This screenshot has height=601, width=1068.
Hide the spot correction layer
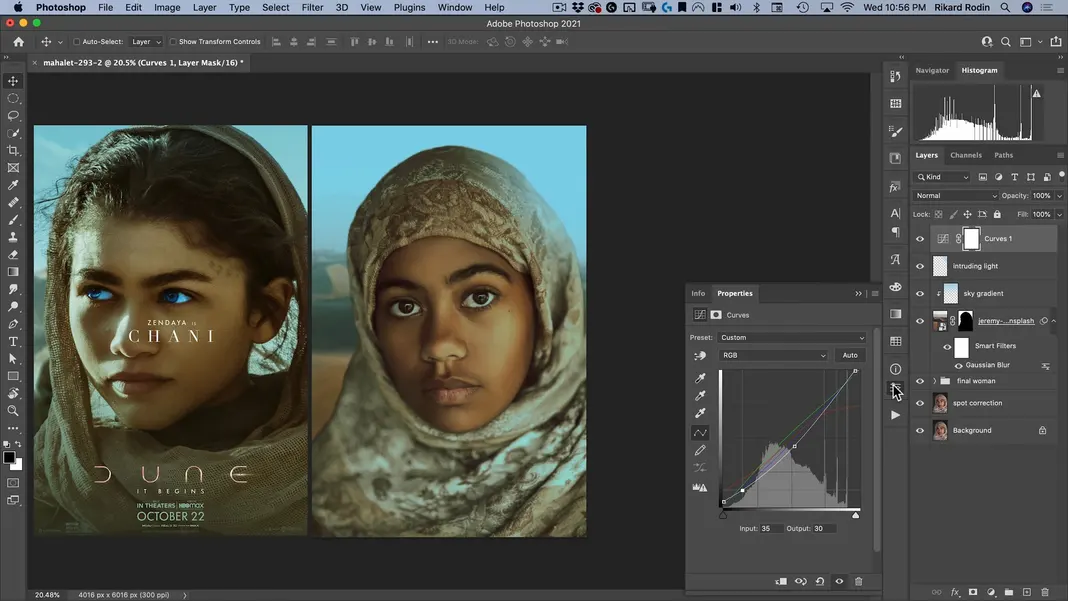click(920, 403)
